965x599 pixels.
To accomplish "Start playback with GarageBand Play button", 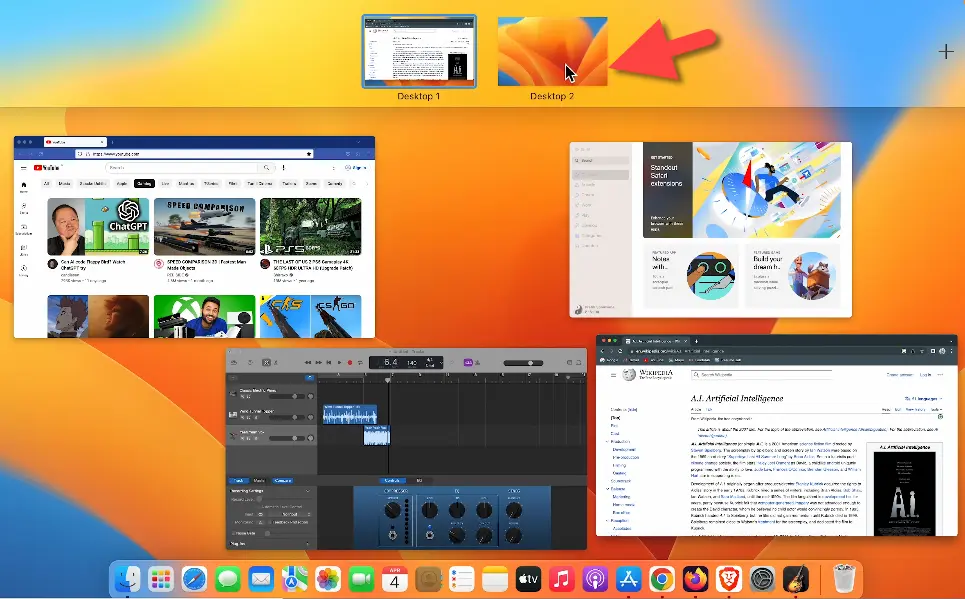I will click(x=339, y=363).
